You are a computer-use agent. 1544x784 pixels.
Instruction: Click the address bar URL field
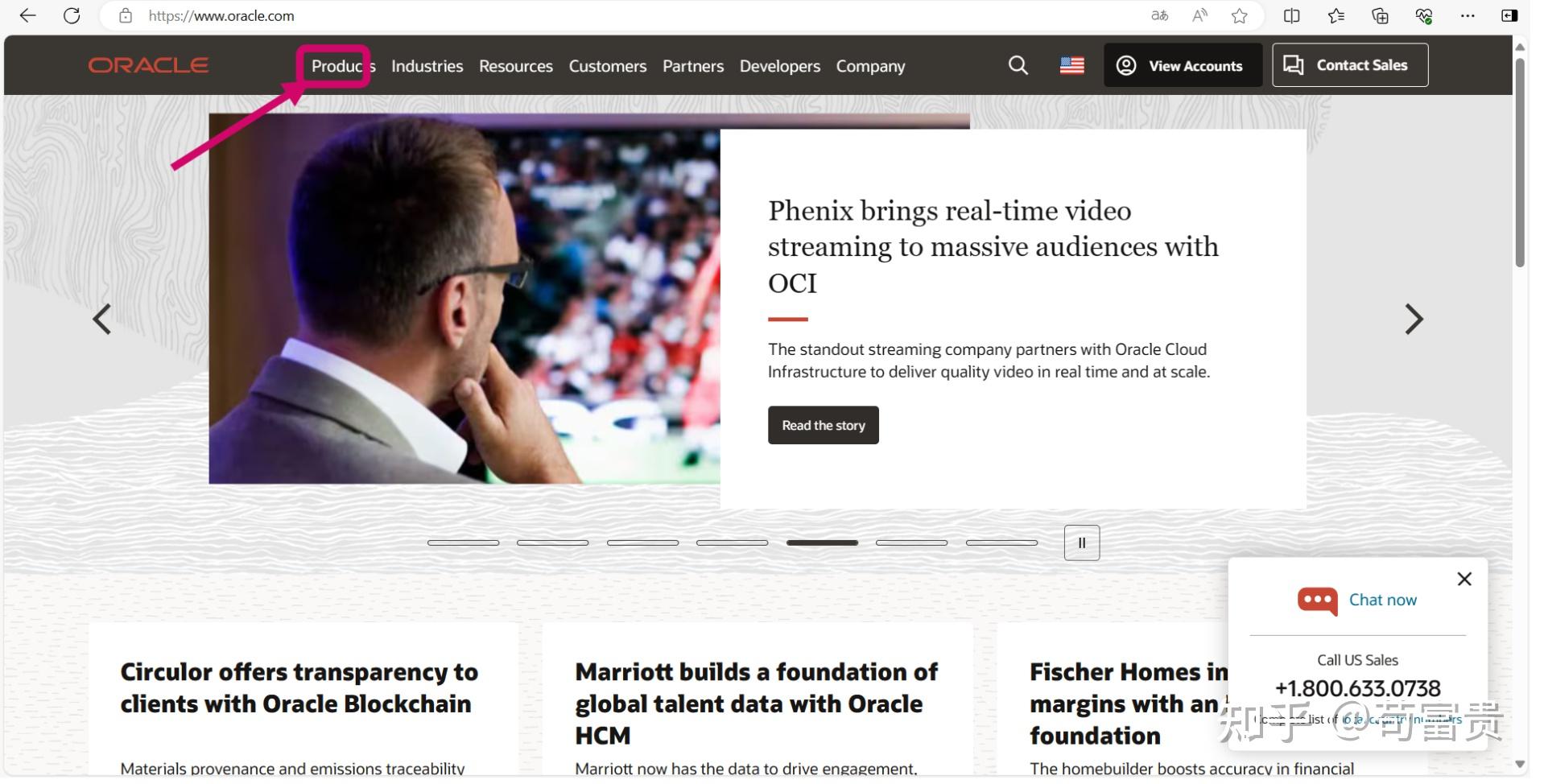click(x=628, y=15)
